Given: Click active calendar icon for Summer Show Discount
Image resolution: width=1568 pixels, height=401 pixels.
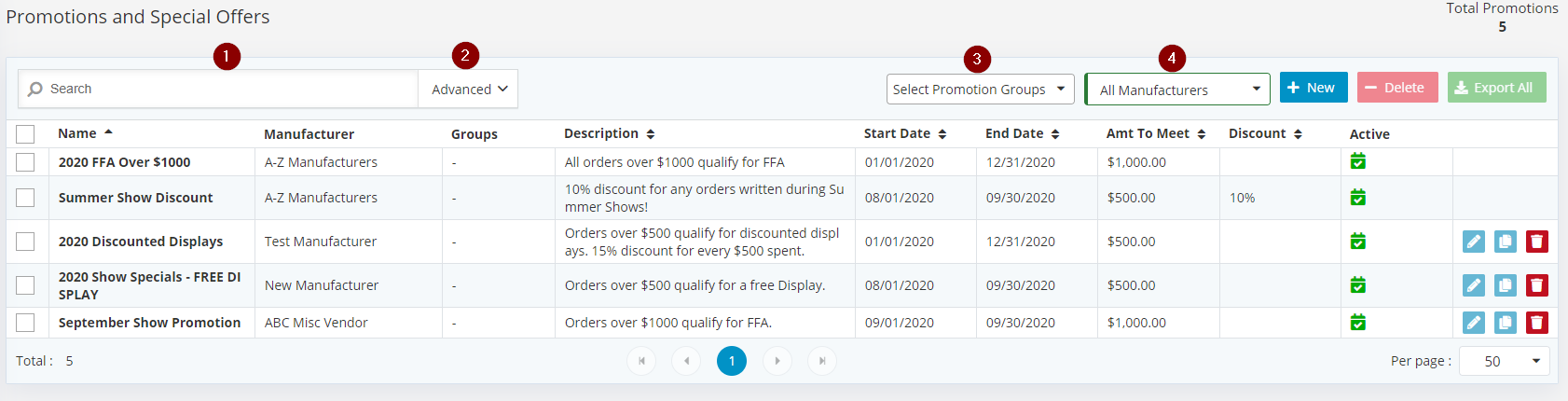Looking at the screenshot, I should [x=1358, y=198].
